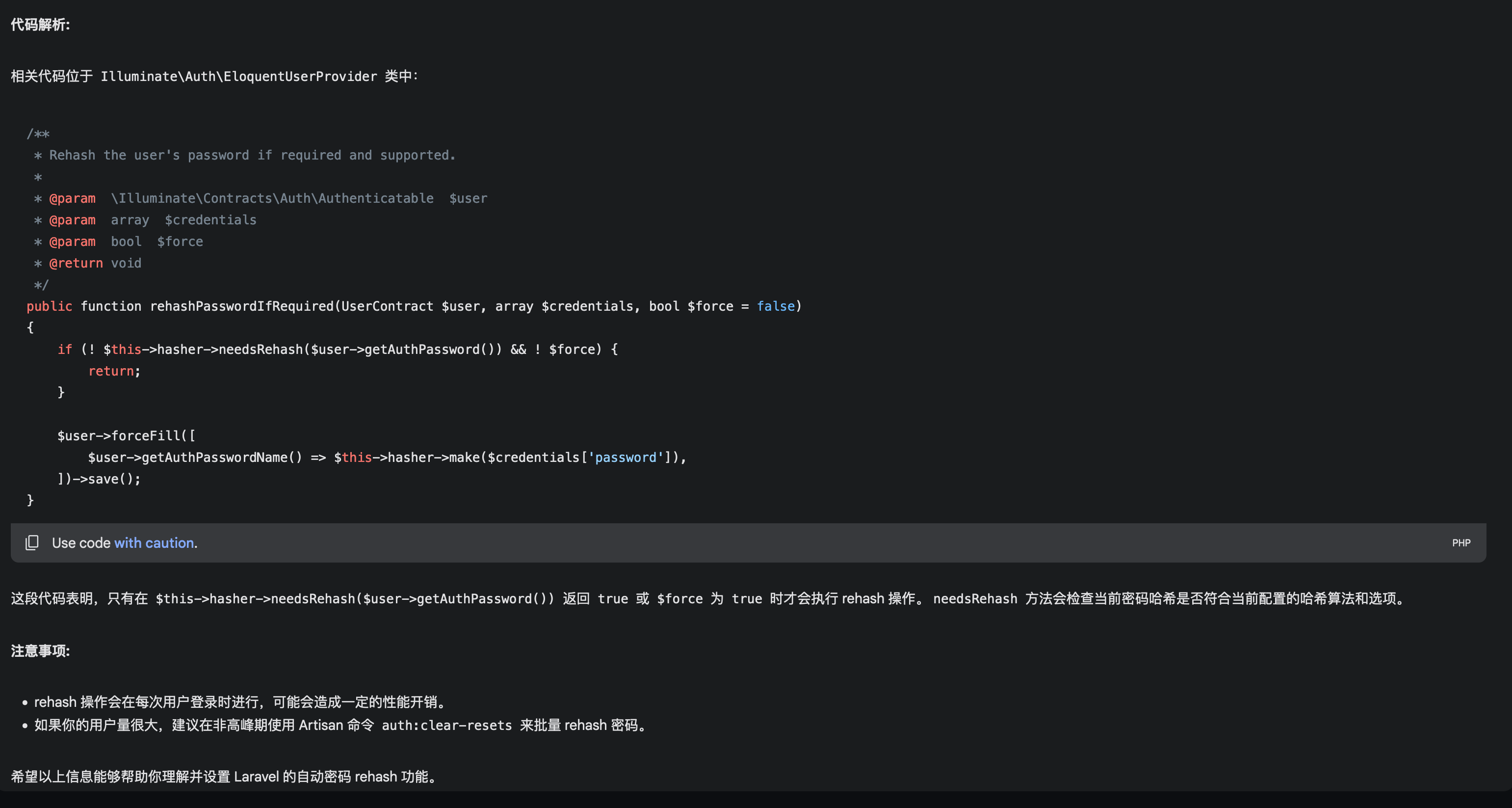Click the red public keyword
1512x808 pixels.
point(49,306)
